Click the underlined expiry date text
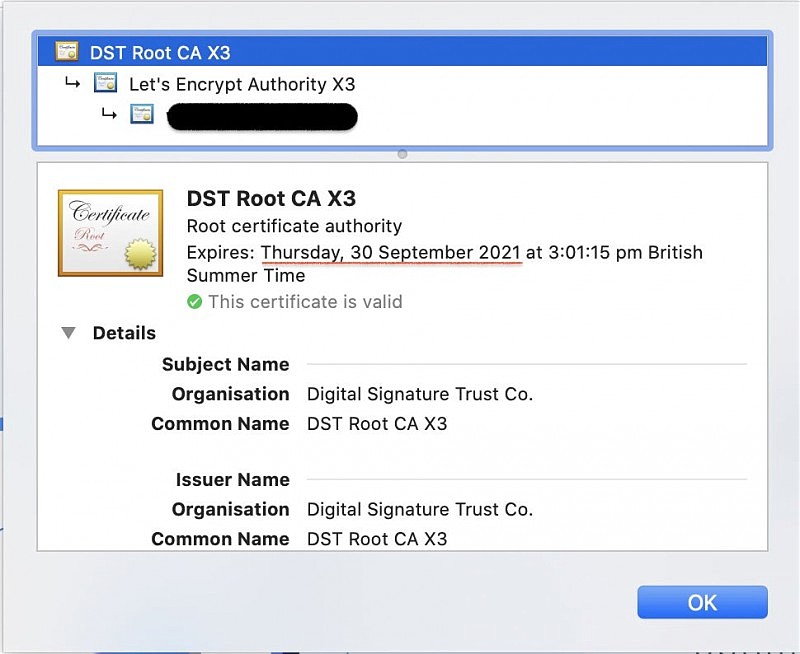Screen dimensions: 800x654 point(391,253)
